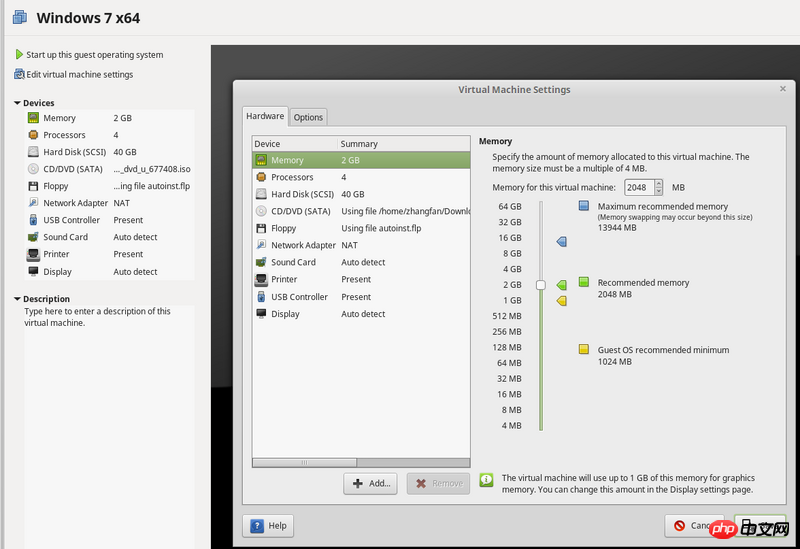Image resolution: width=800 pixels, height=549 pixels.
Task: Select the 40 GB summary in hardware list
Action: 353,194
